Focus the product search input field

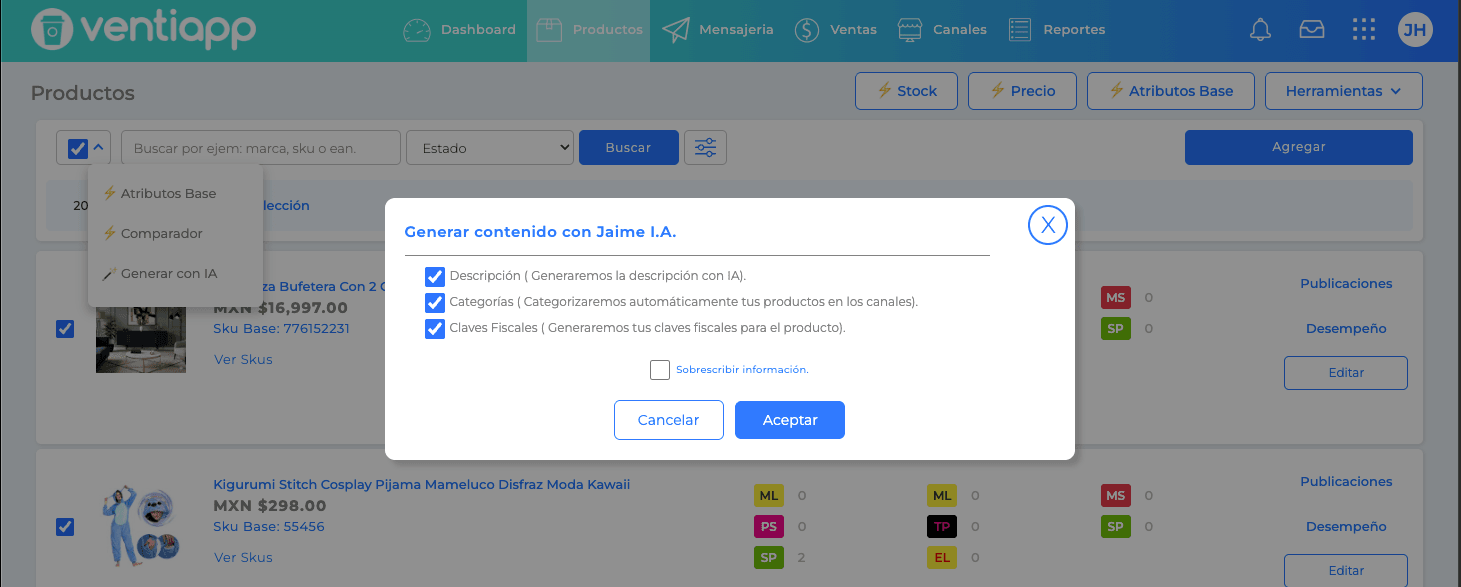click(261, 148)
